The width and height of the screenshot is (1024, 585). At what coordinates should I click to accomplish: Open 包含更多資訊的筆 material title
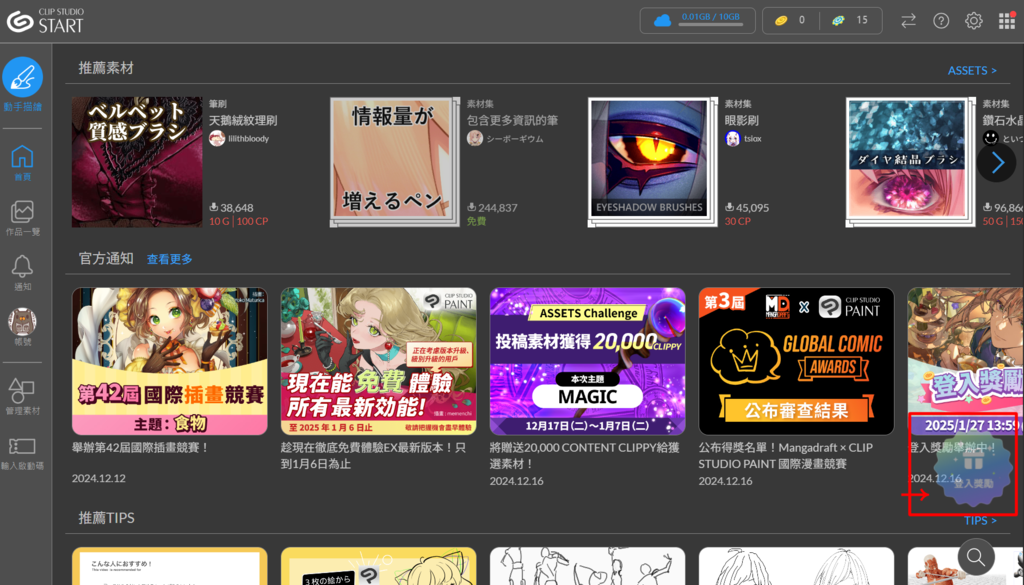[x=513, y=120]
